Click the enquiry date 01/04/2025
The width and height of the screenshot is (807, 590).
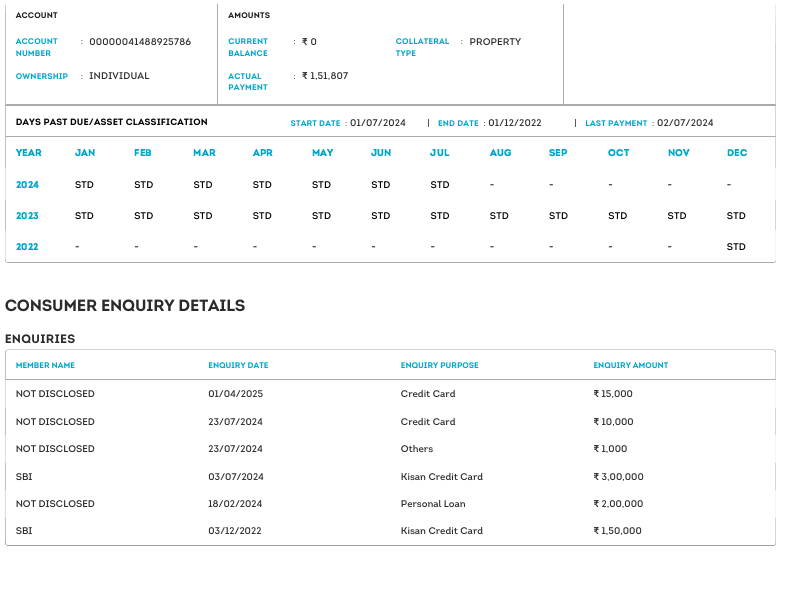(x=235, y=394)
